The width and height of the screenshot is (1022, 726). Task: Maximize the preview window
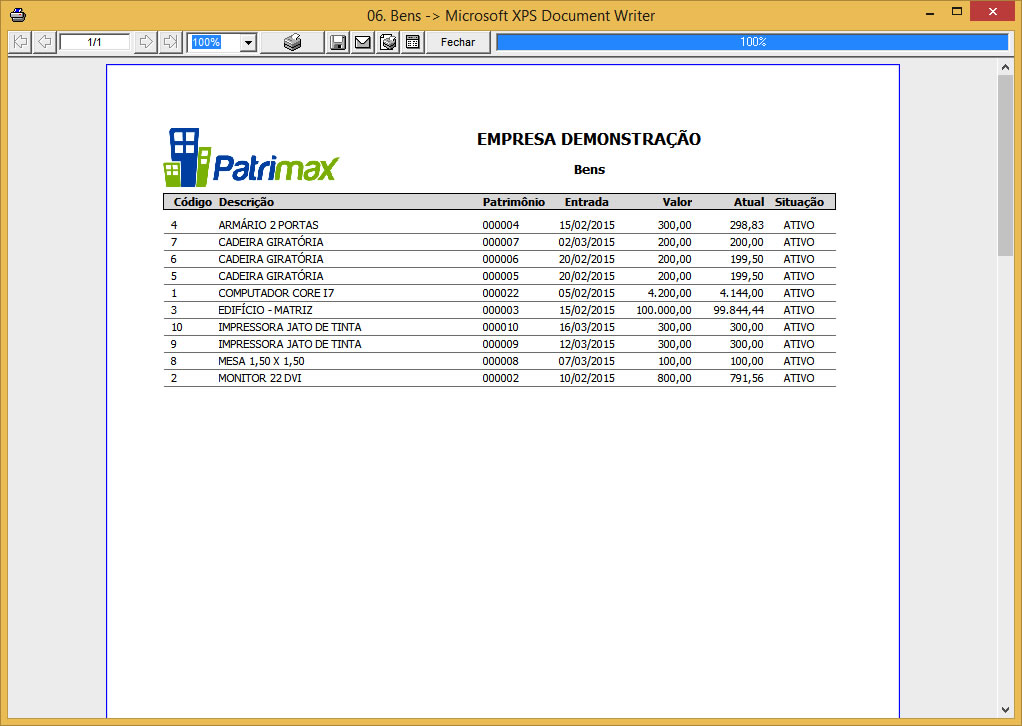click(x=957, y=12)
